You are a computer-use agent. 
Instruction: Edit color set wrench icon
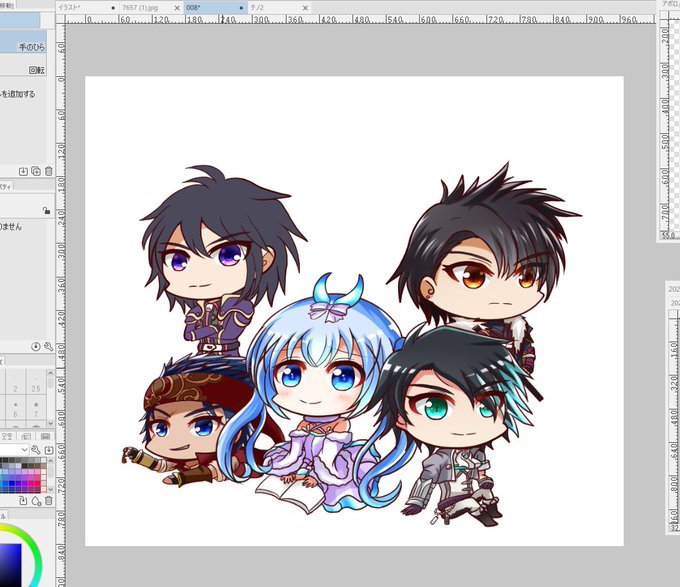pyautogui.click(x=36, y=450)
